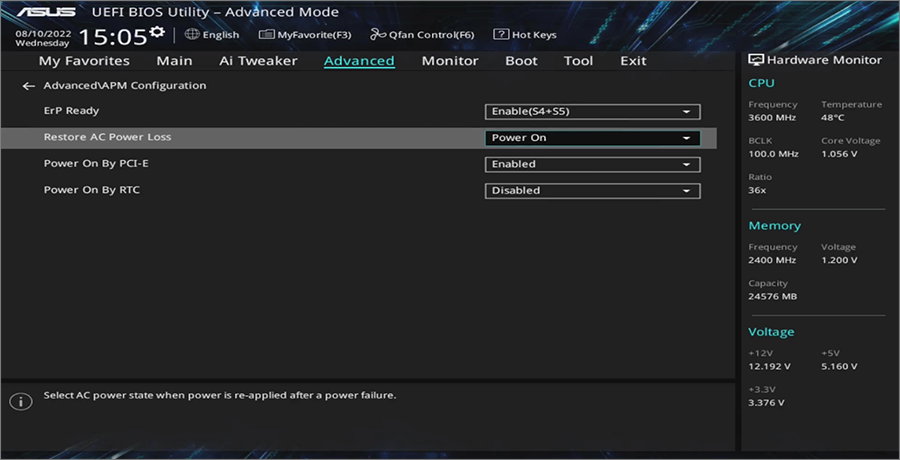This screenshot has height=460, width=900.
Task: Go to the Boot tab
Action: point(521,61)
